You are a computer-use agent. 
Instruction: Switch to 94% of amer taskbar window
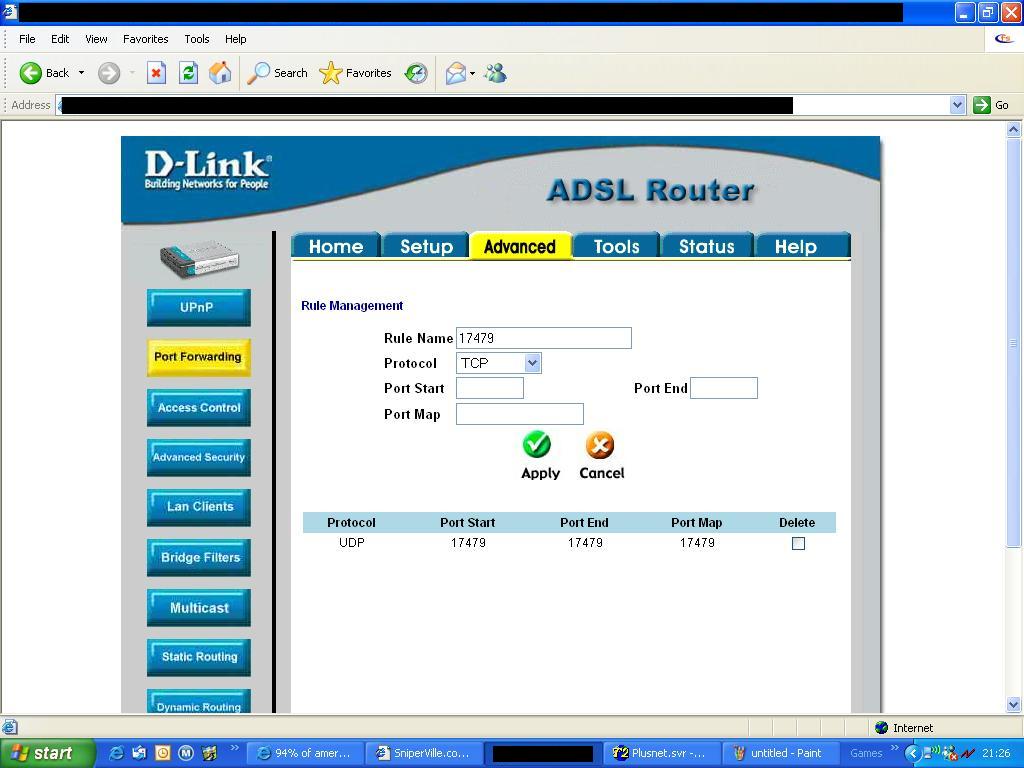tap(306, 753)
